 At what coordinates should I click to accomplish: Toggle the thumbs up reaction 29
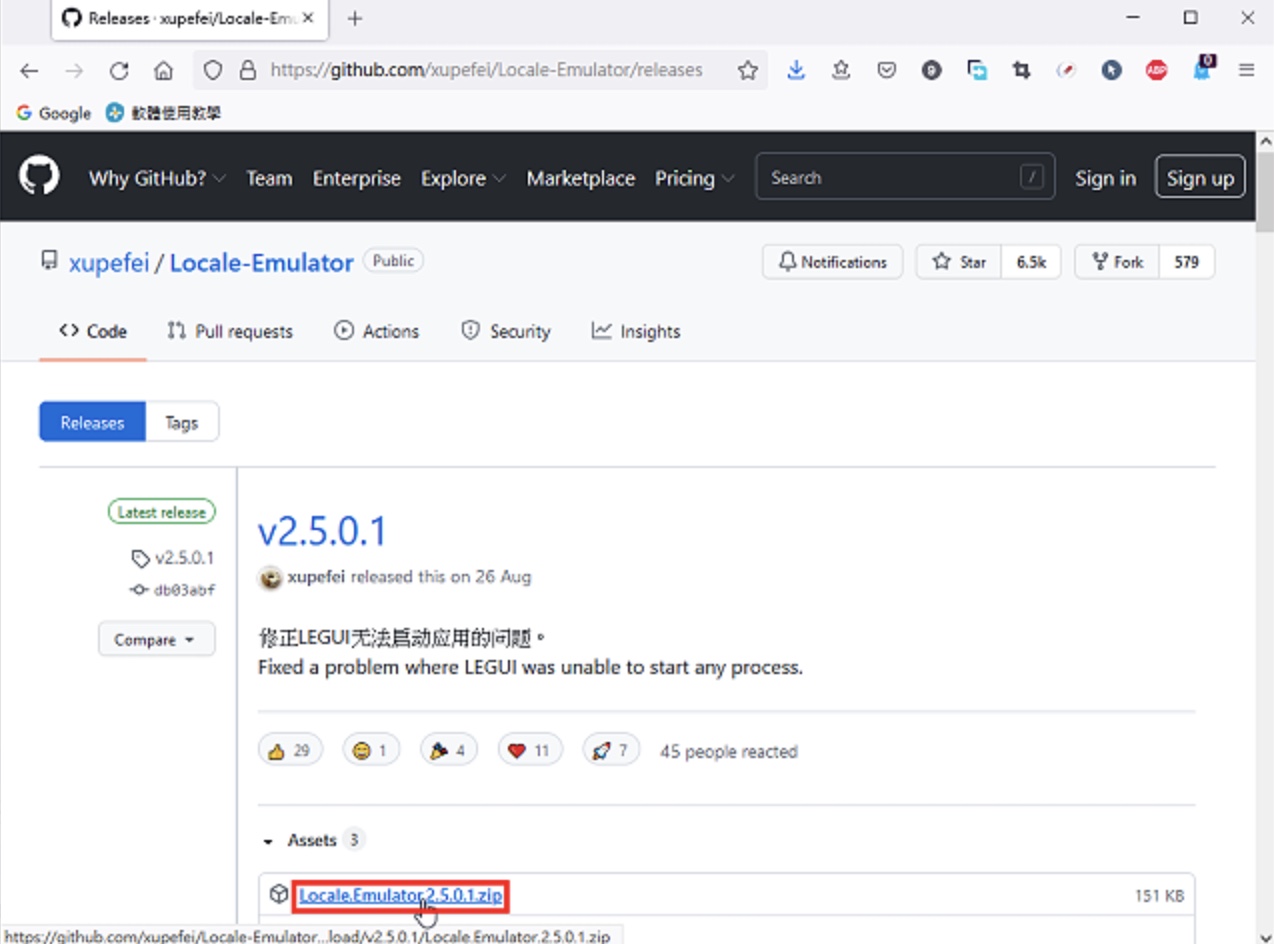[290, 750]
